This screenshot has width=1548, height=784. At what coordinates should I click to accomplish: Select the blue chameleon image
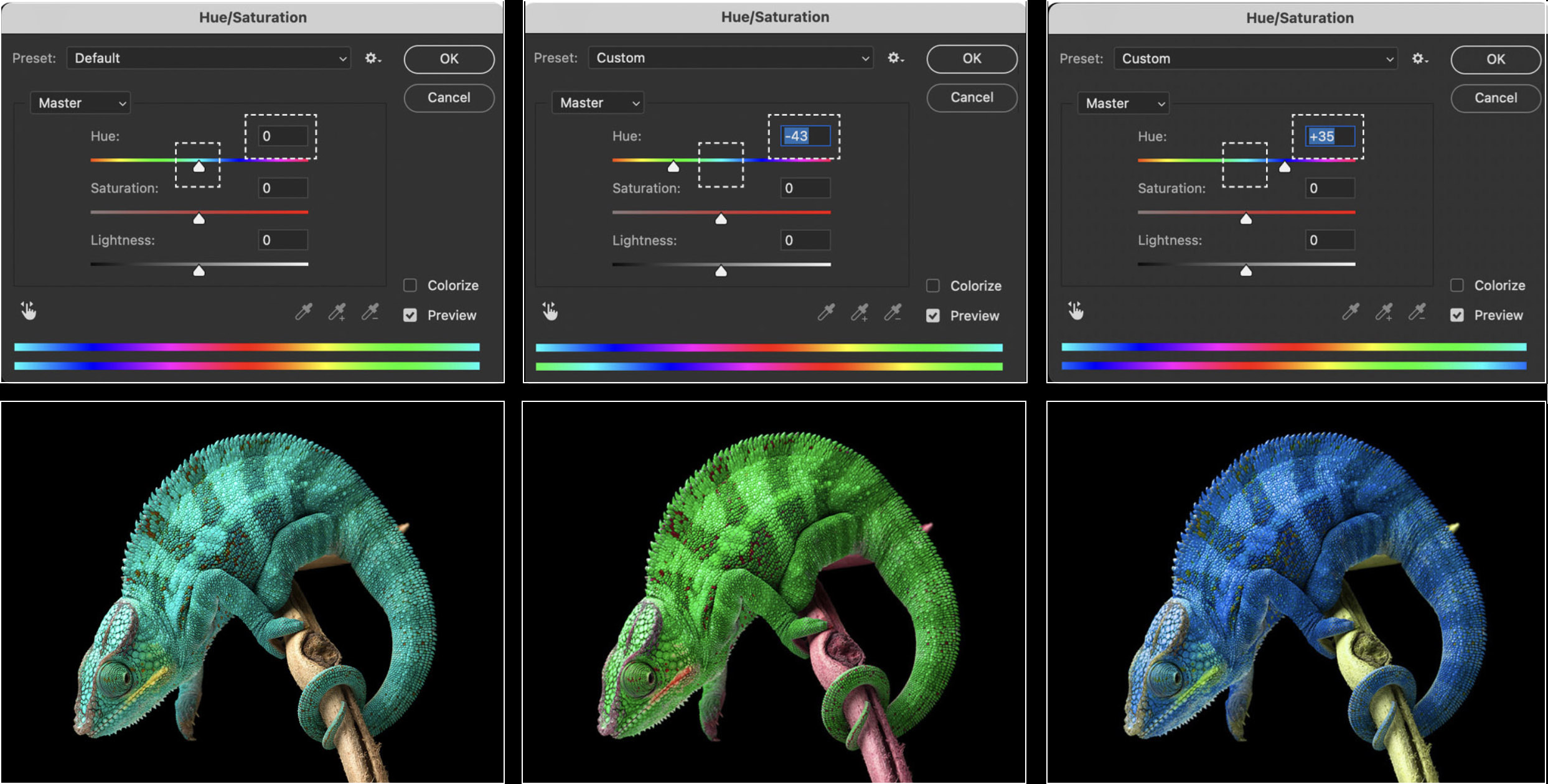pyautogui.click(x=1297, y=592)
